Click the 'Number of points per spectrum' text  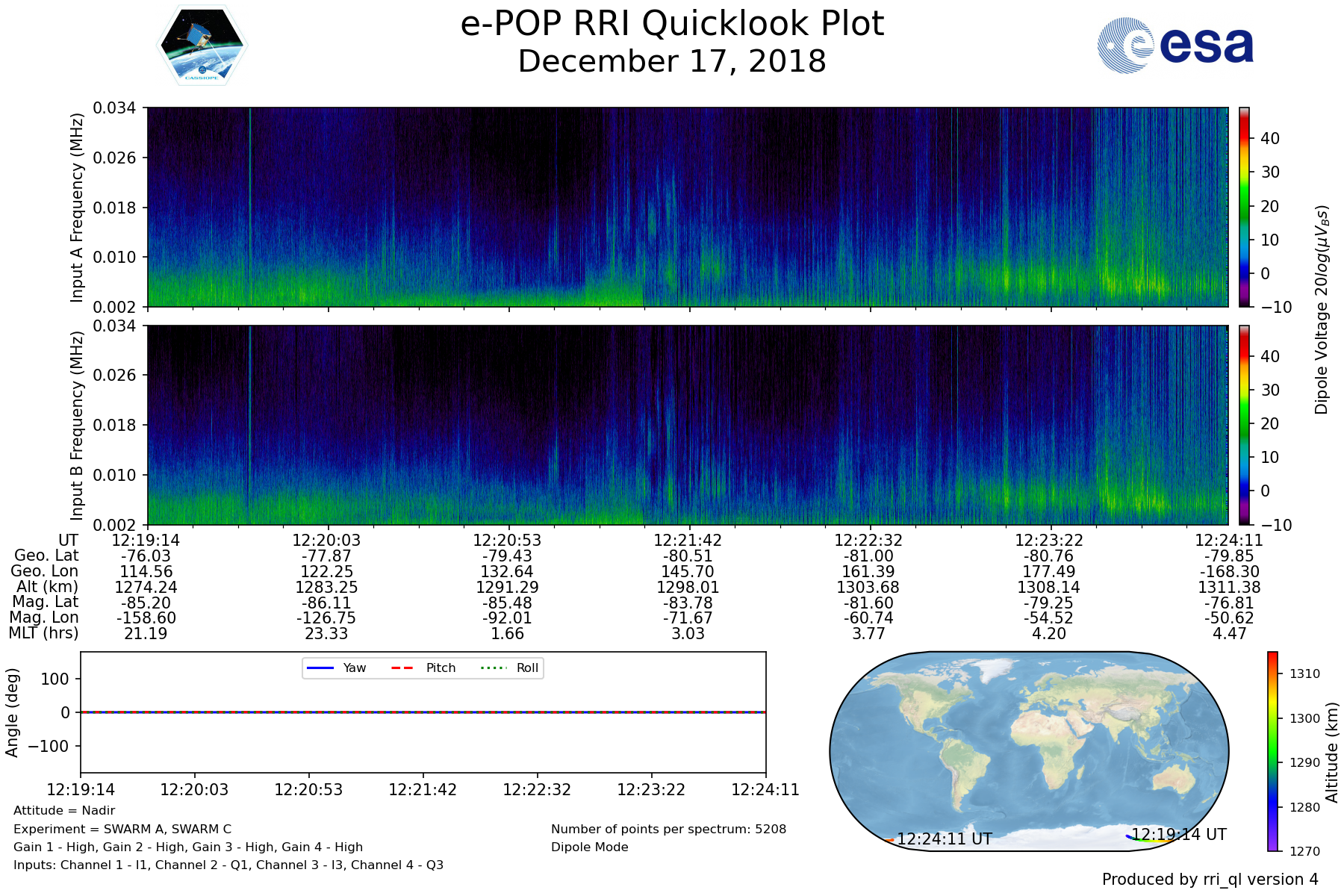pos(668,829)
